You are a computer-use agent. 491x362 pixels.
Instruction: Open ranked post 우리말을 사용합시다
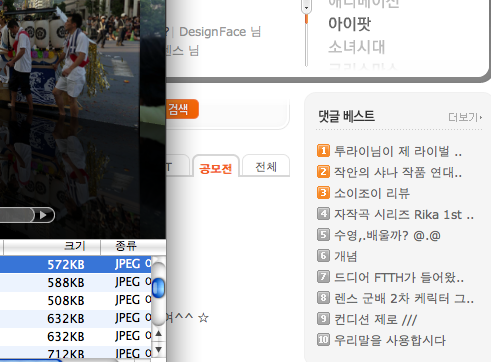(390, 340)
